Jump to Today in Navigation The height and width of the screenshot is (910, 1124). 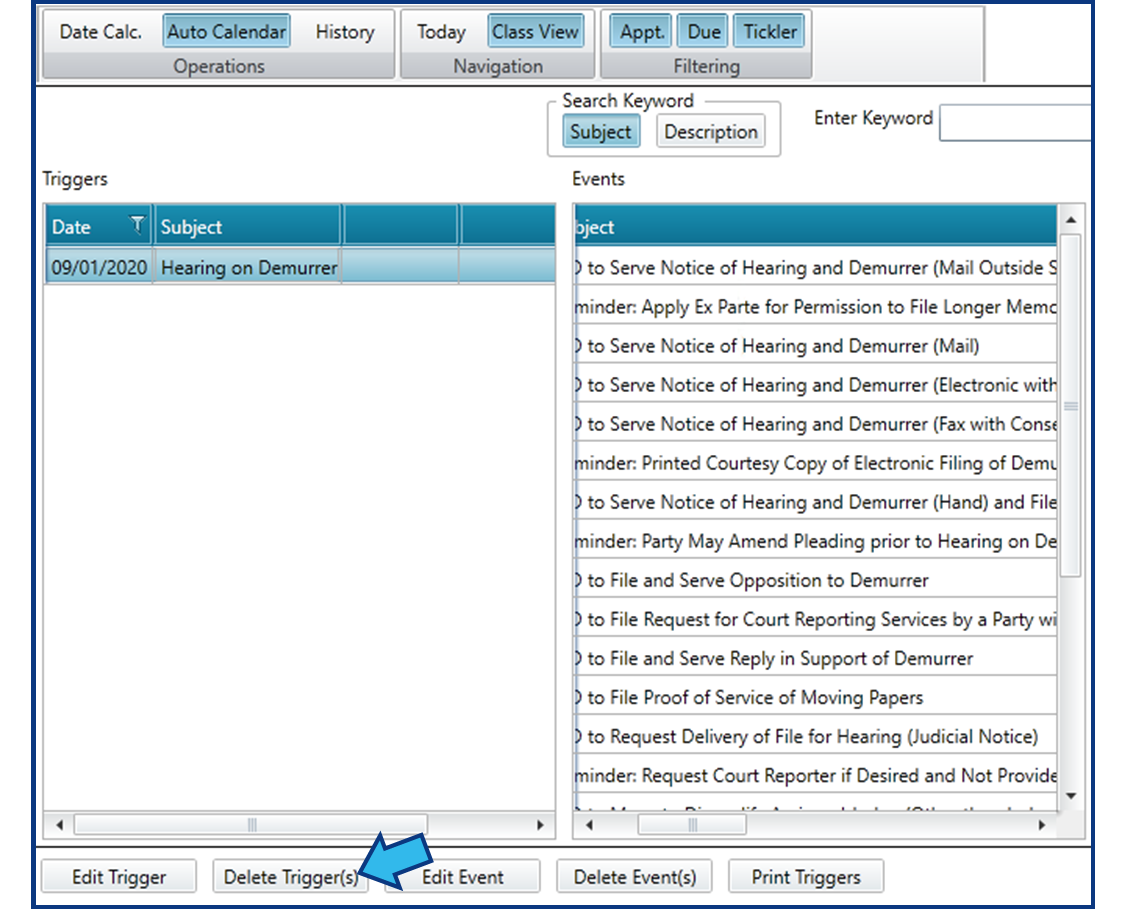pos(442,32)
